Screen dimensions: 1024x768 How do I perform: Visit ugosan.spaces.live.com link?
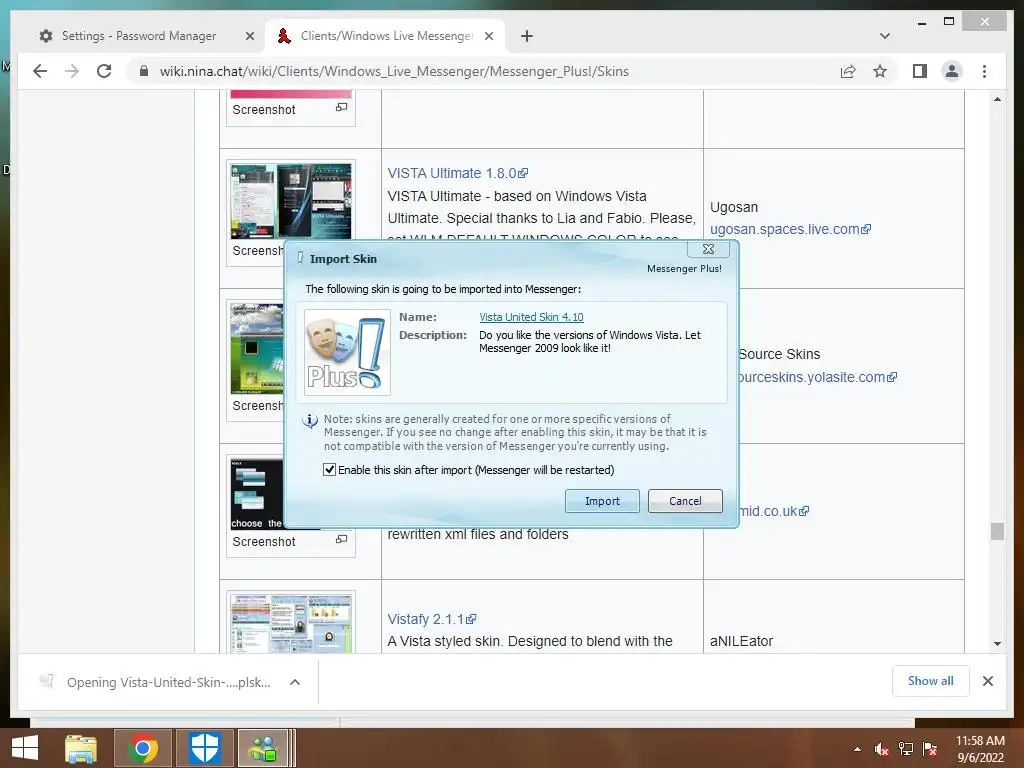point(790,229)
